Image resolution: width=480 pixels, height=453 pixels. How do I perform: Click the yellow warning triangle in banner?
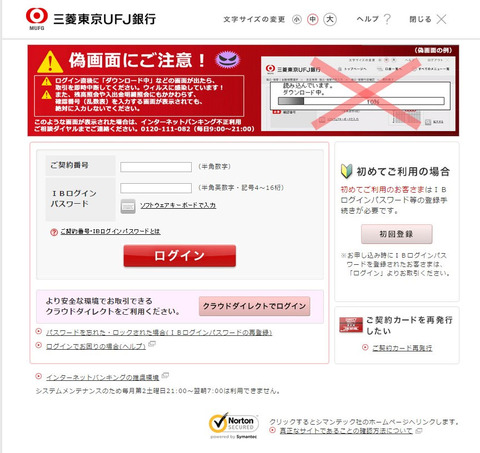[x=50, y=62]
